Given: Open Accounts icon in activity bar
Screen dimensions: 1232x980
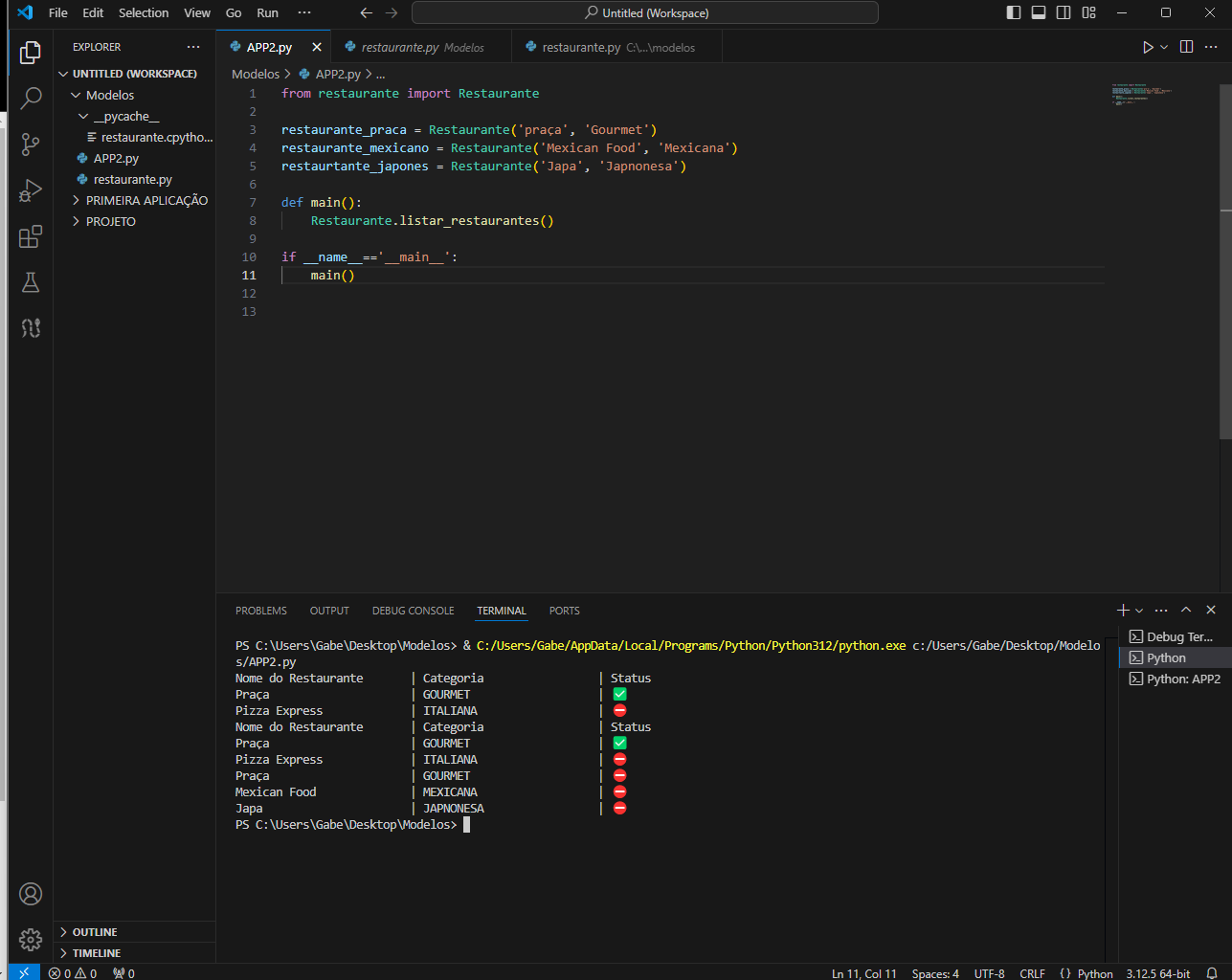Looking at the screenshot, I should [x=31, y=894].
